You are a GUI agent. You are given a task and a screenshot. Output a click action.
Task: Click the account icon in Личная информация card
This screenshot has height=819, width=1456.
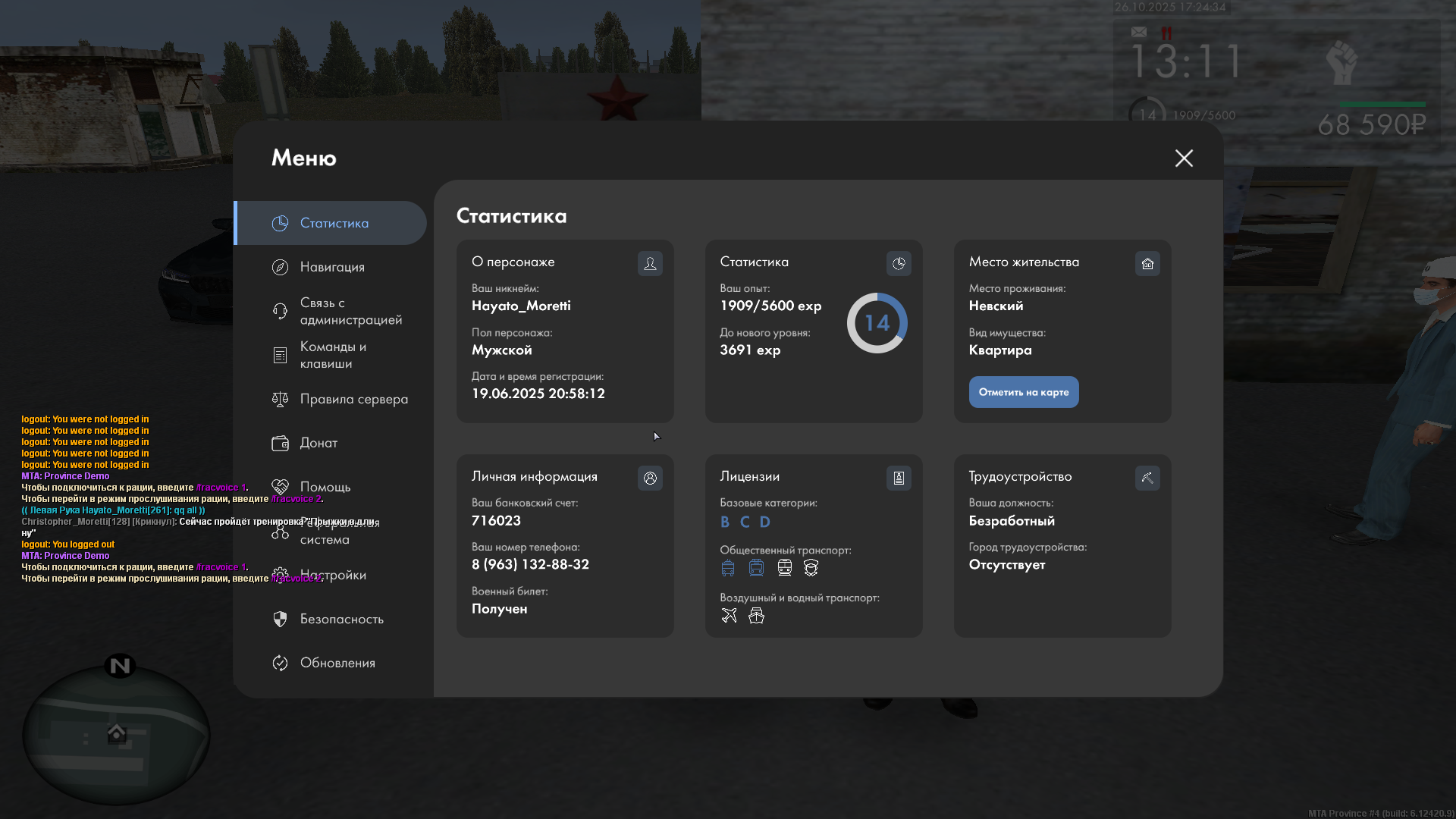point(650,478)
